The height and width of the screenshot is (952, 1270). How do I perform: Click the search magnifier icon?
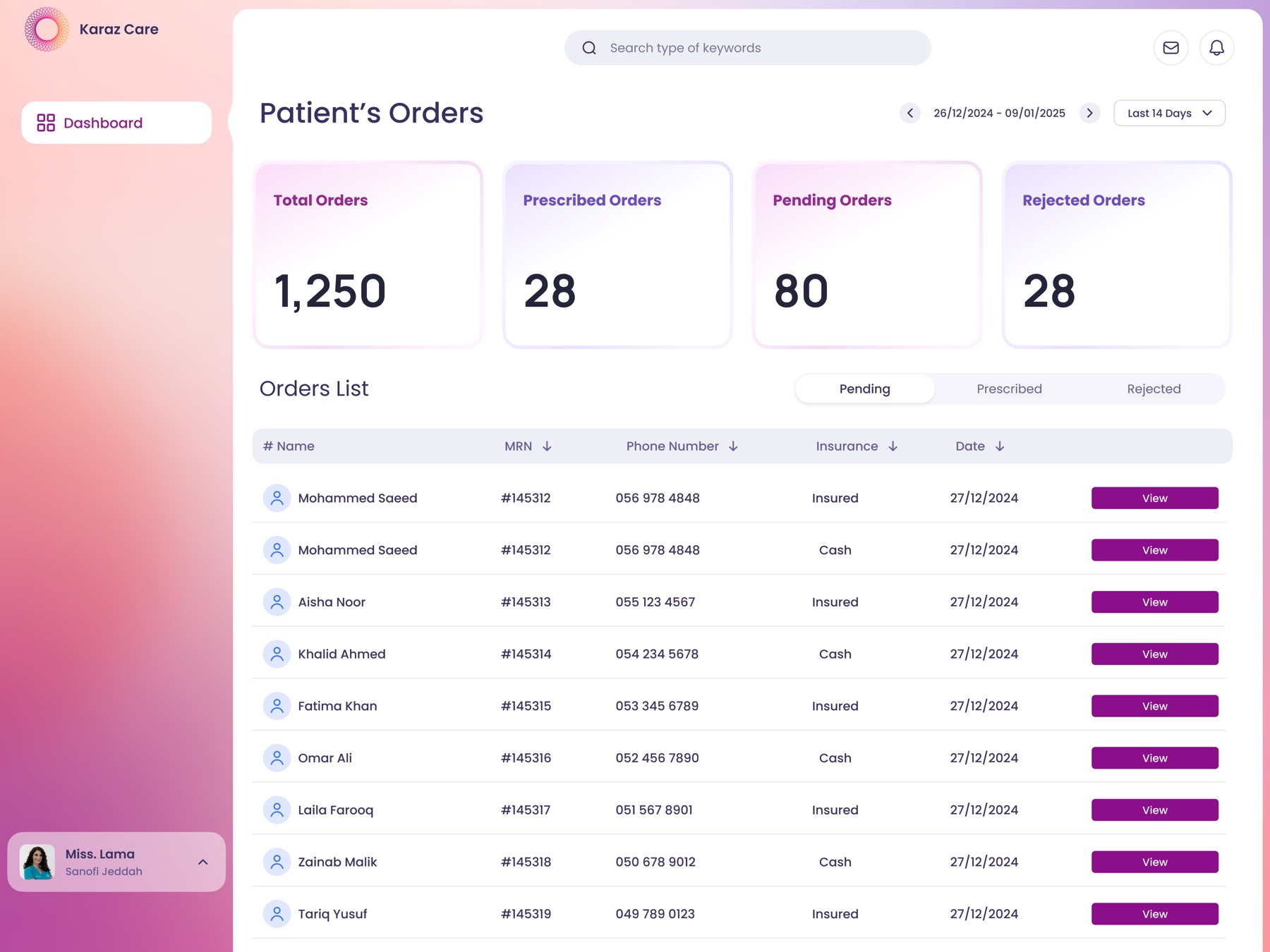click(589, 48)
